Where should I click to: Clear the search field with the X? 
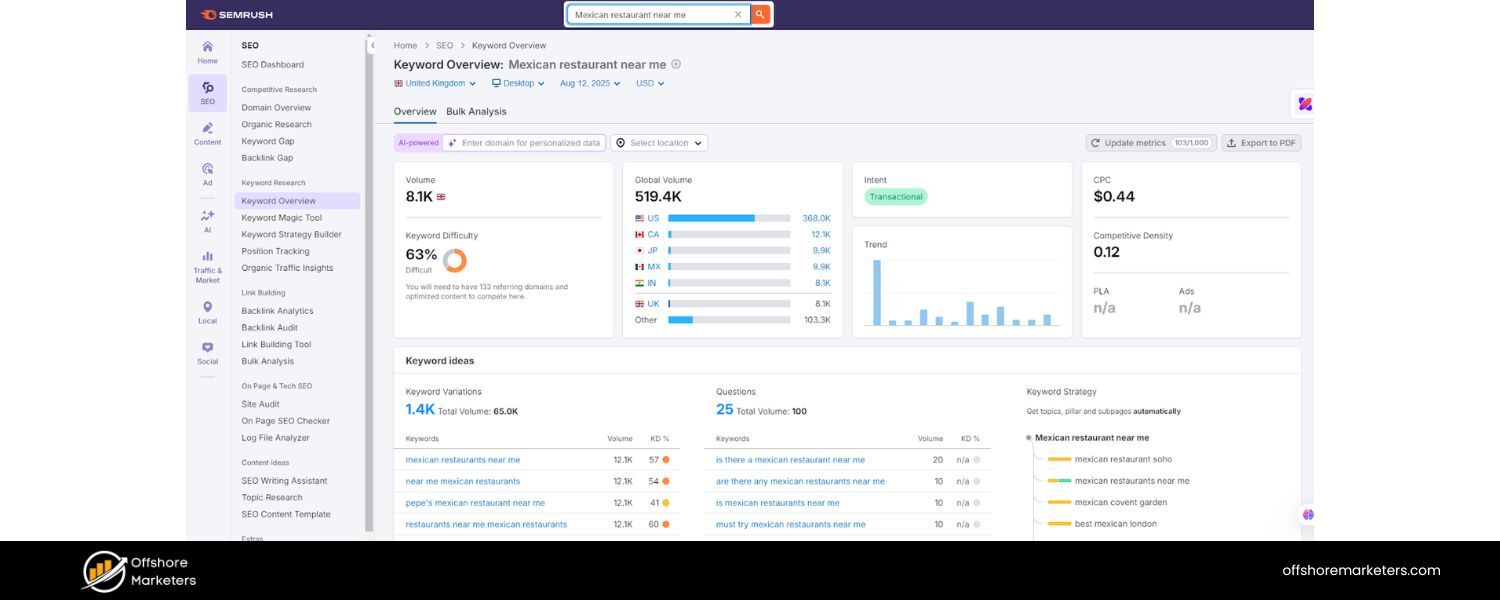coord(738,14)
